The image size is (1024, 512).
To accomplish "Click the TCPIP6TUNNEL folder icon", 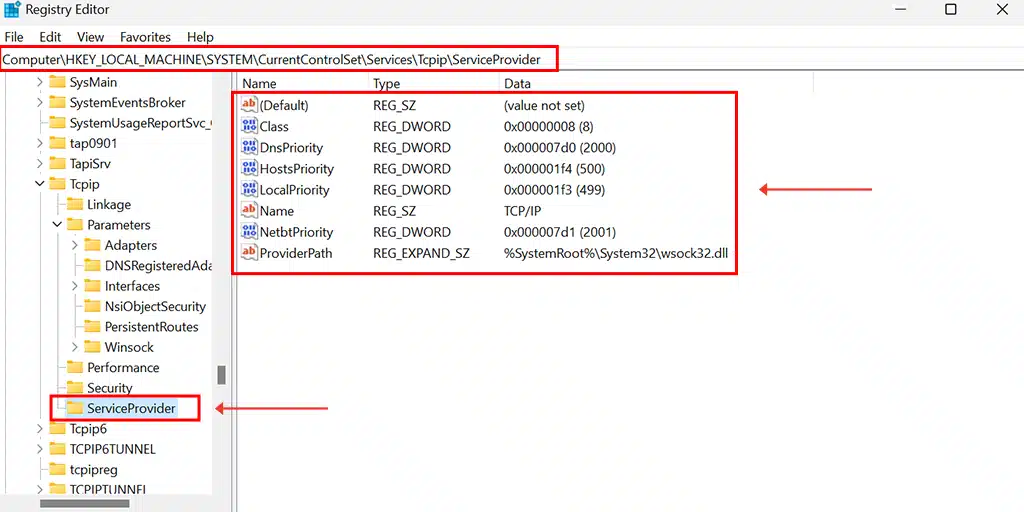I will 57,449.
